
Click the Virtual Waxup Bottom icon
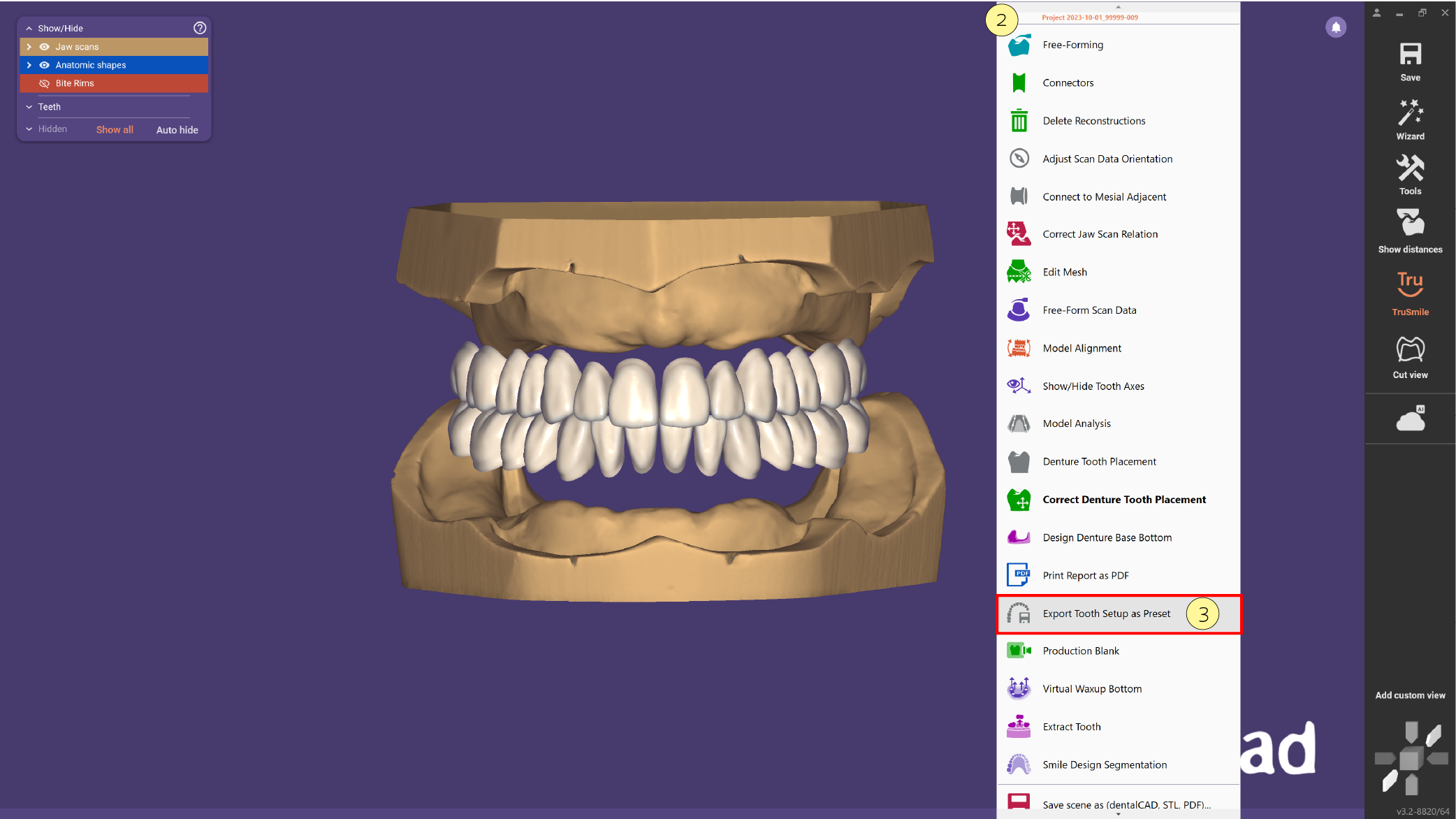point(1019,688)
